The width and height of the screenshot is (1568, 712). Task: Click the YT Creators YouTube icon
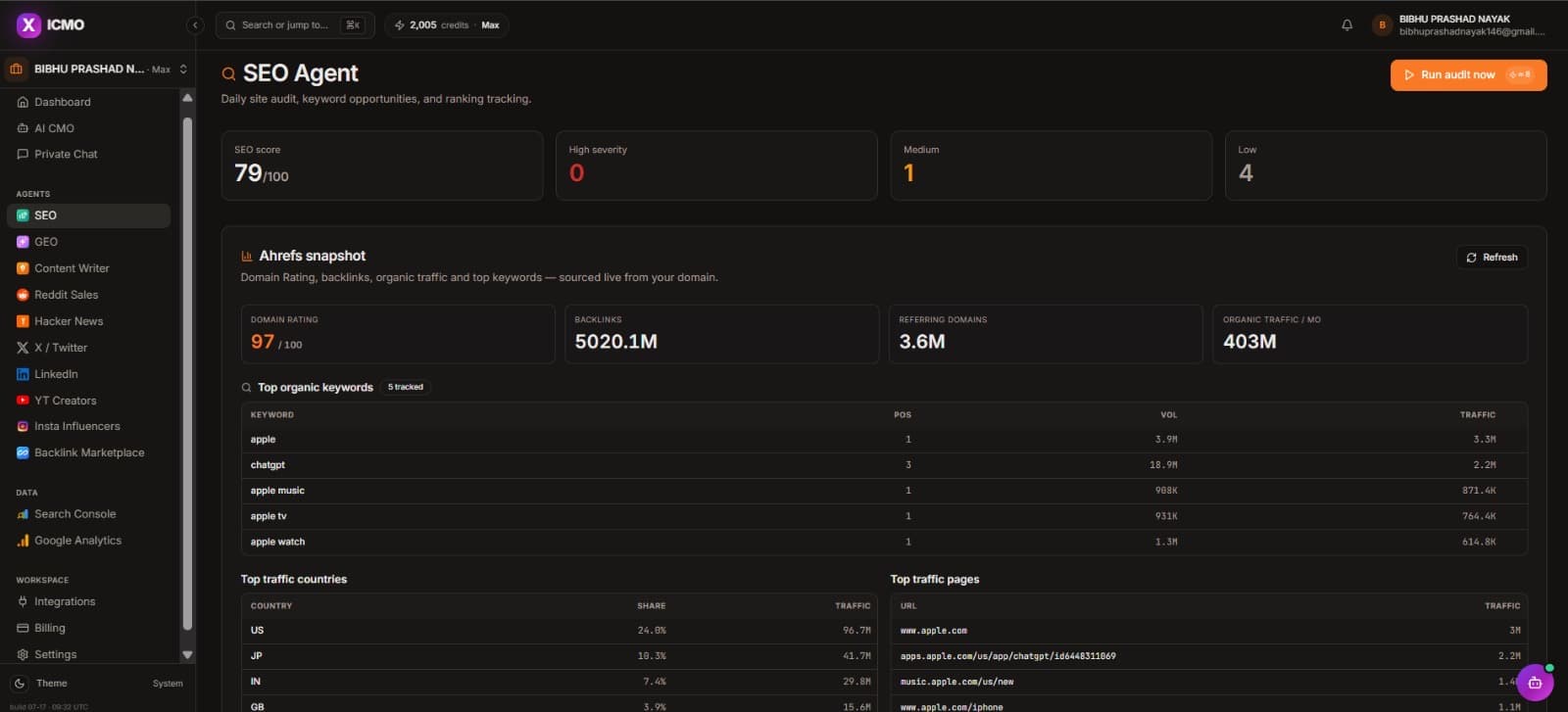pos(23,401)
